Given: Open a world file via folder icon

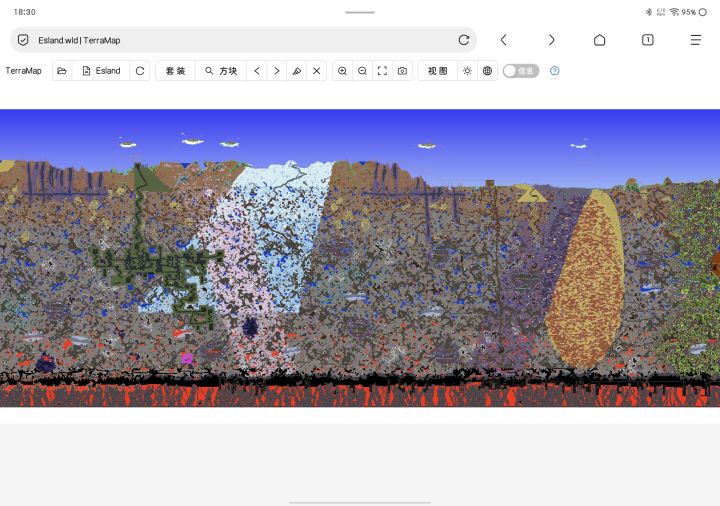Looking at the screenshot, I should (62, 71).
